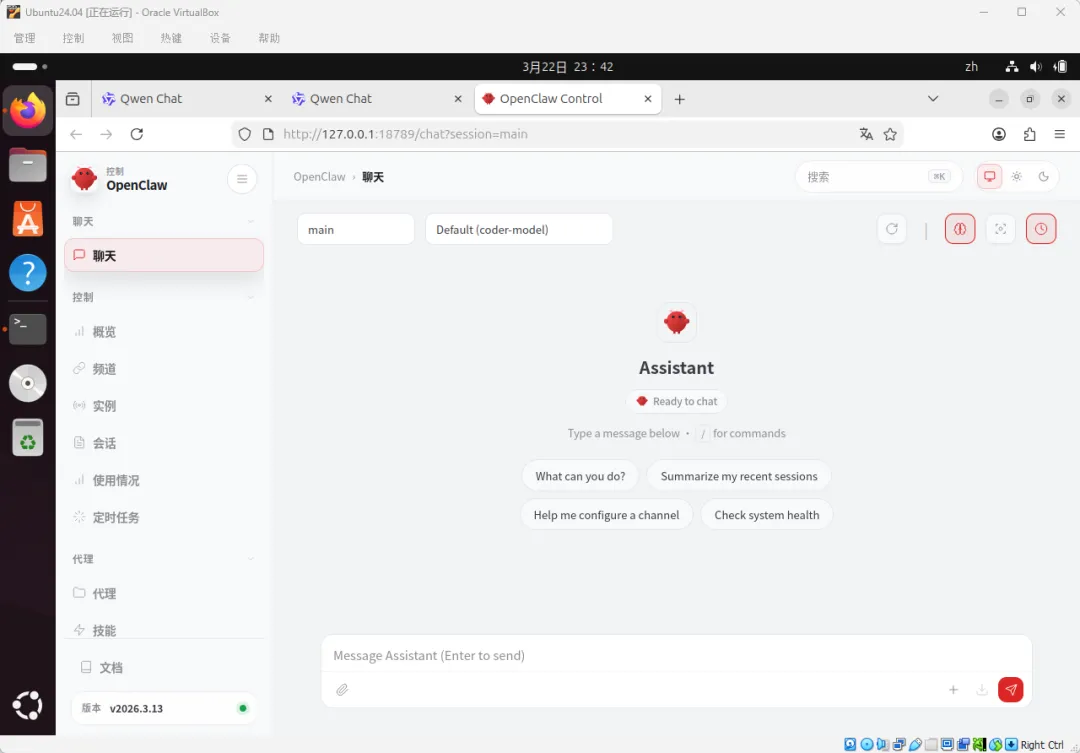Toggle the thinking brain button
Screen dimensions: 1080x753
[x=960, y=229]
